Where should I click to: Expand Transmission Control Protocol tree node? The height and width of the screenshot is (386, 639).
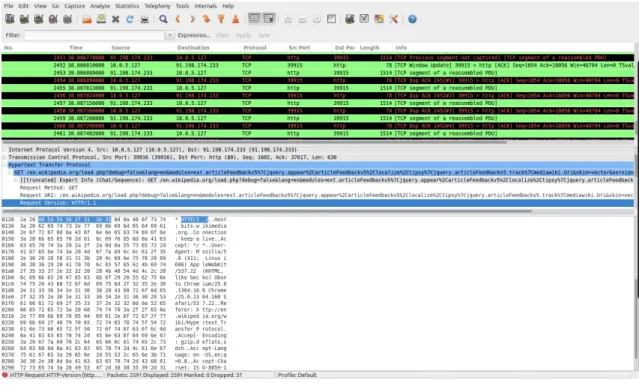point(4,157)
